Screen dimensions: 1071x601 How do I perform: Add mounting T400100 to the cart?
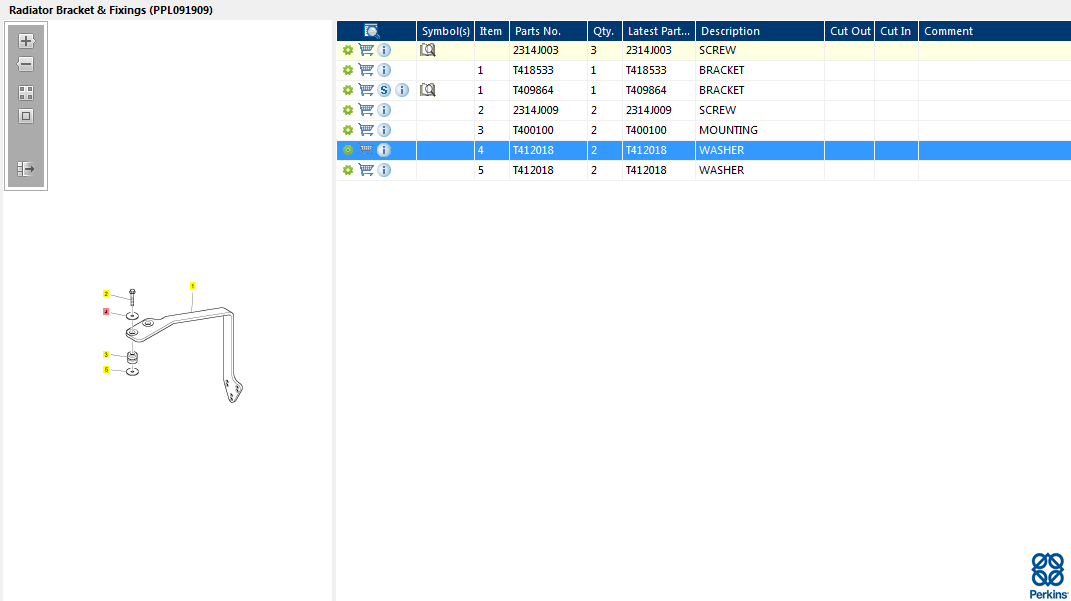point(366,130)
